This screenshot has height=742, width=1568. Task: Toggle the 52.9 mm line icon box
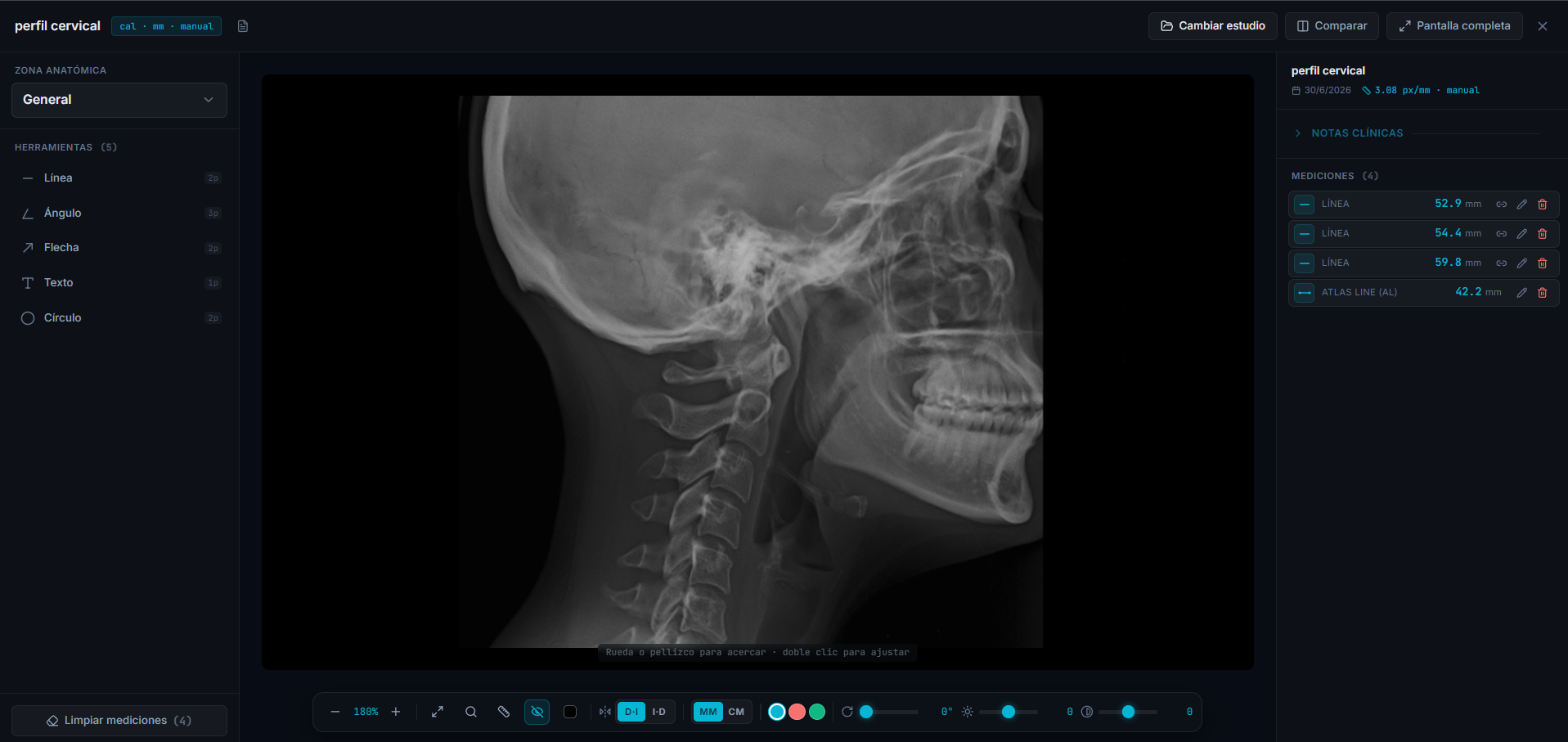point(1305,205)
